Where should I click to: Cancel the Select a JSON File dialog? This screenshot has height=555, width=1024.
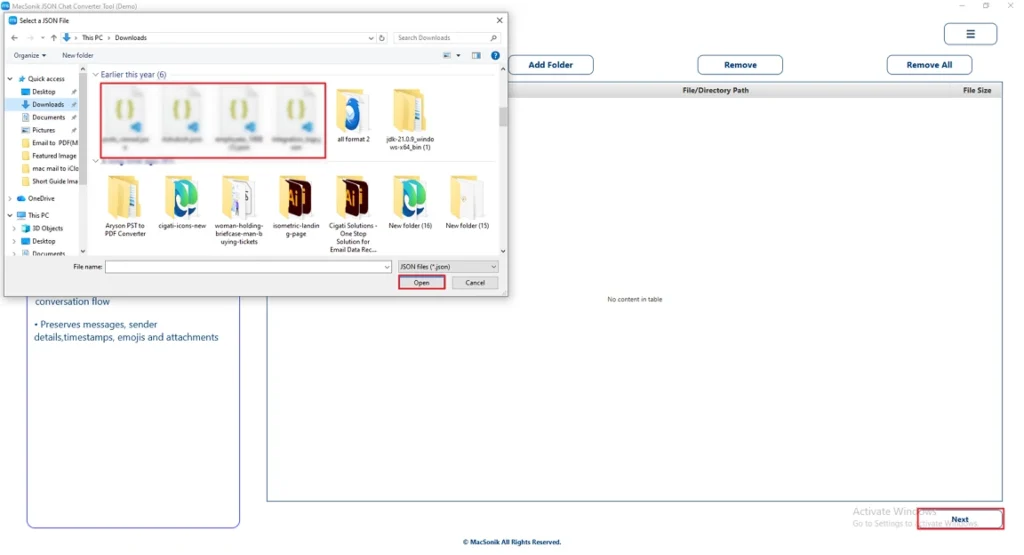[475, 283]
